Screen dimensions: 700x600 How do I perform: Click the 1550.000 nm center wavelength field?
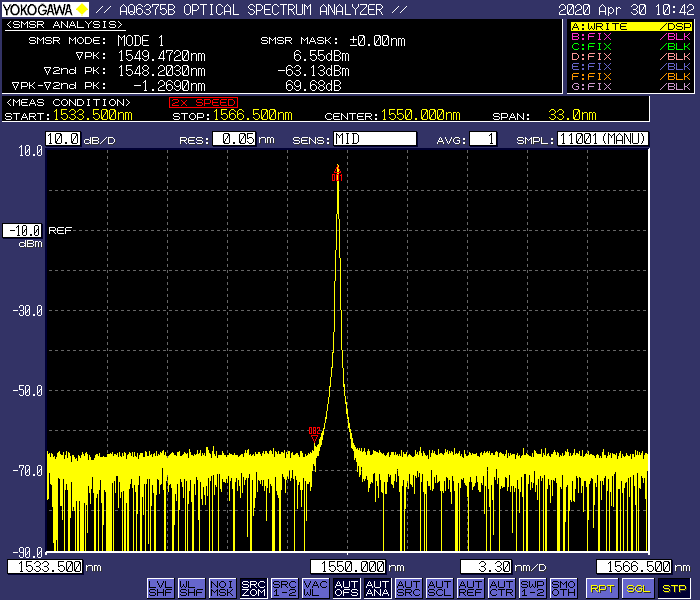(x=349, y=567)
